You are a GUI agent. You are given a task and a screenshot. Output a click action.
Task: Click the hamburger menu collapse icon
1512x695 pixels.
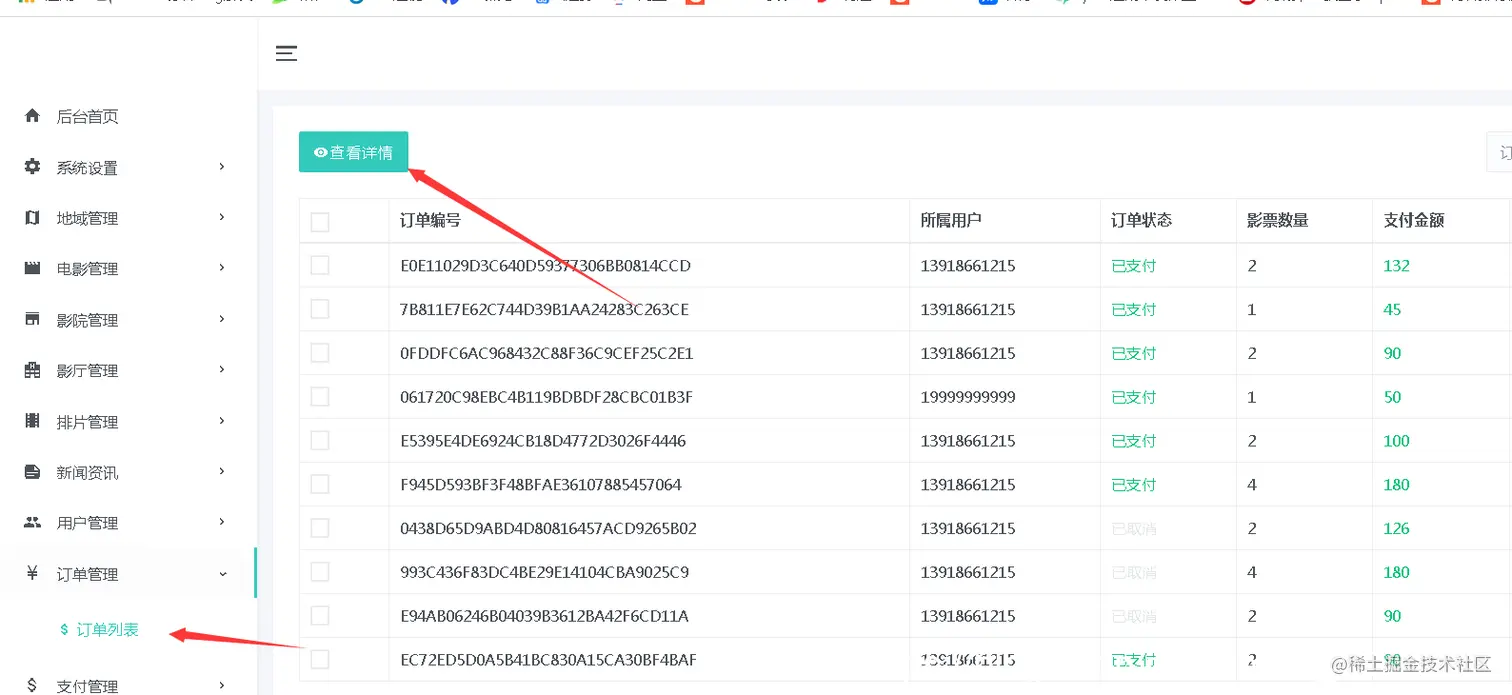tap(287, 54)
